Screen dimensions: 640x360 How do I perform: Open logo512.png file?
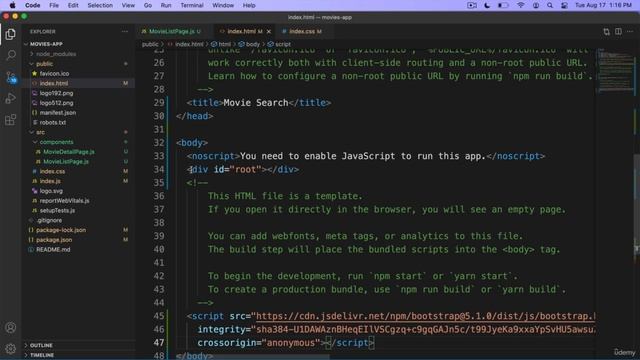tap(56, 103)
